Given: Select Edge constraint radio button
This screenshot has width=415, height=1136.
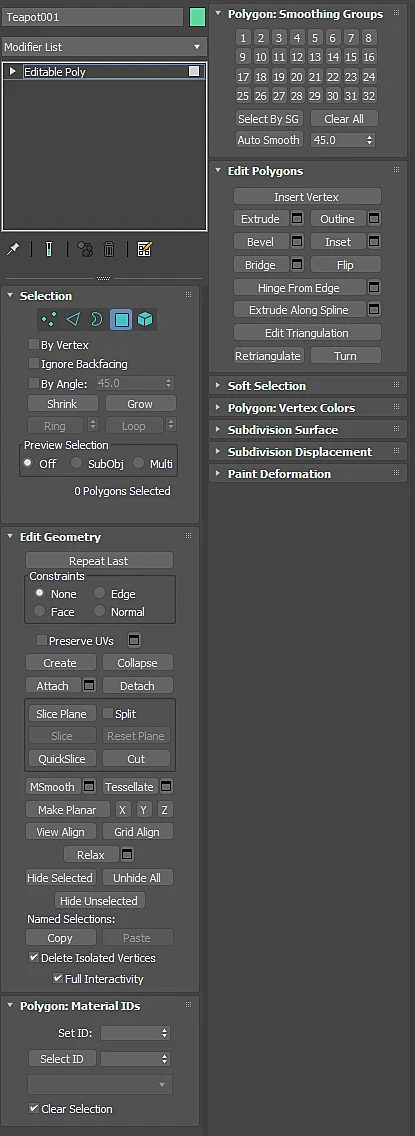Looking at the screenshot, I should [x=100, y=593].
